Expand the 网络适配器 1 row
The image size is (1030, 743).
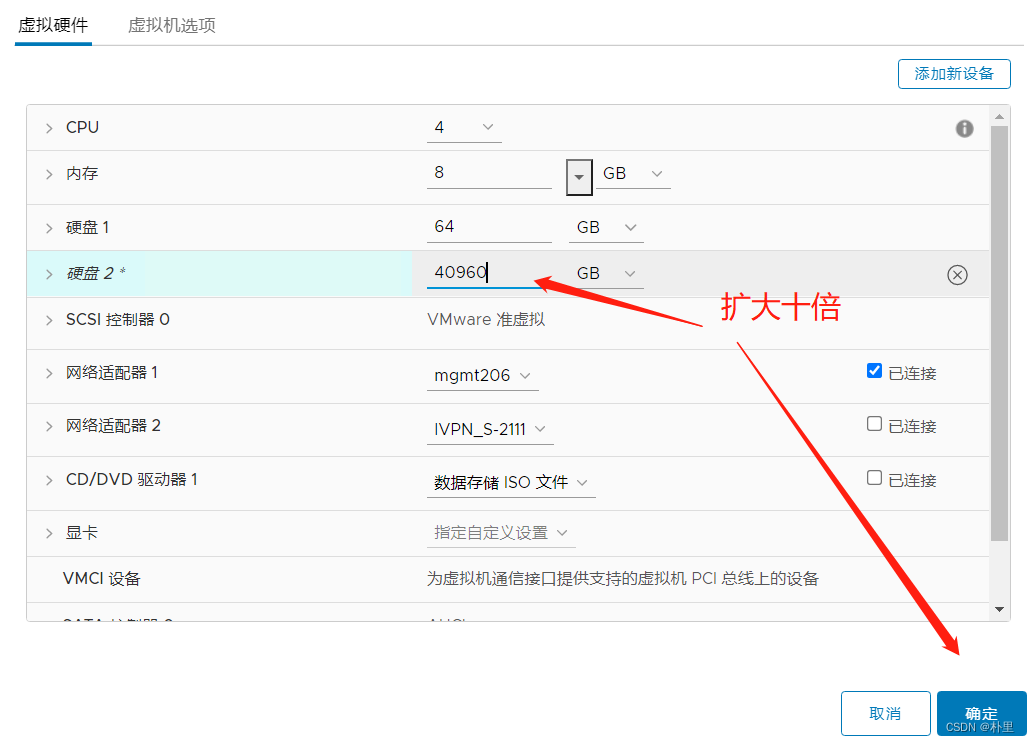[49, 373]
